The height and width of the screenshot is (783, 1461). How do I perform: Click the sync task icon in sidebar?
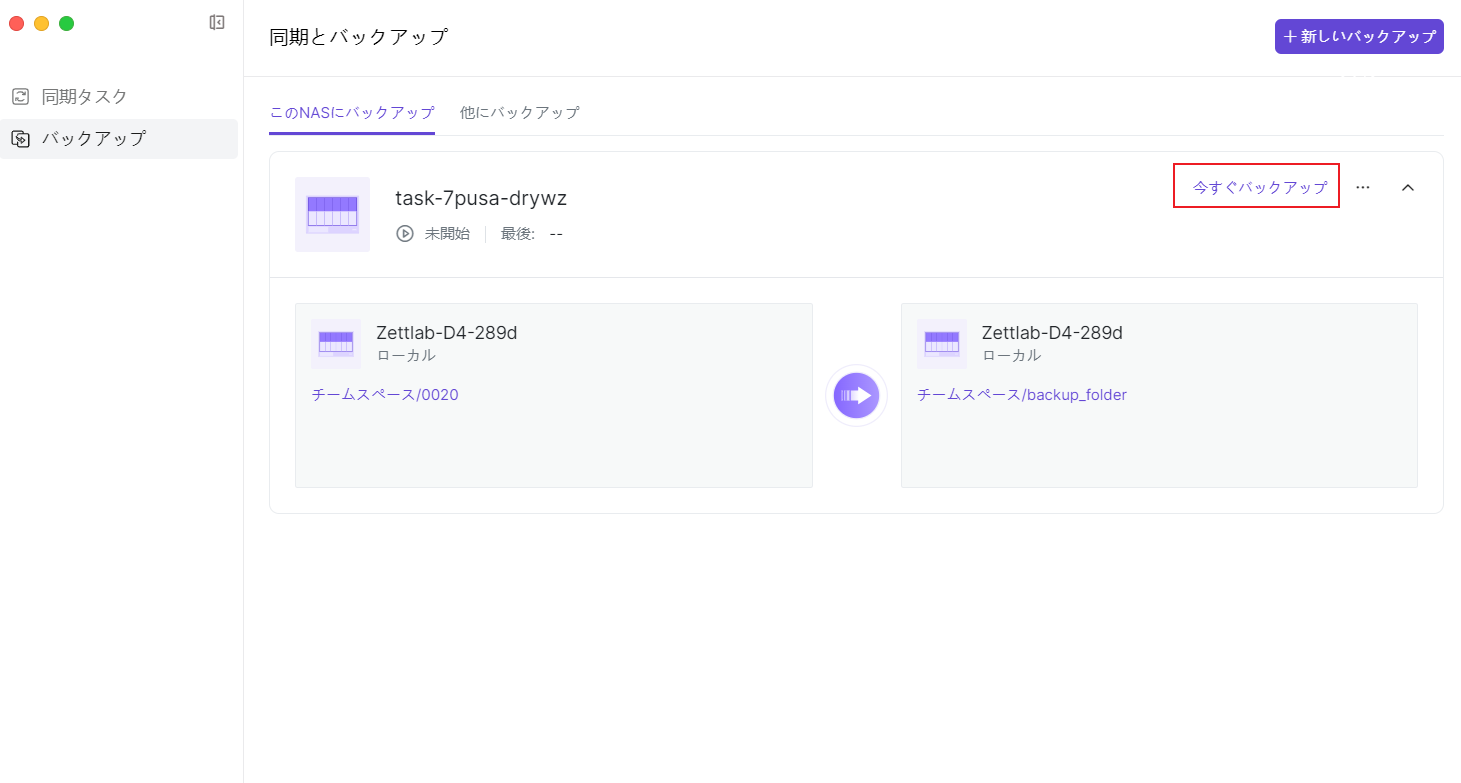(20, 97)
